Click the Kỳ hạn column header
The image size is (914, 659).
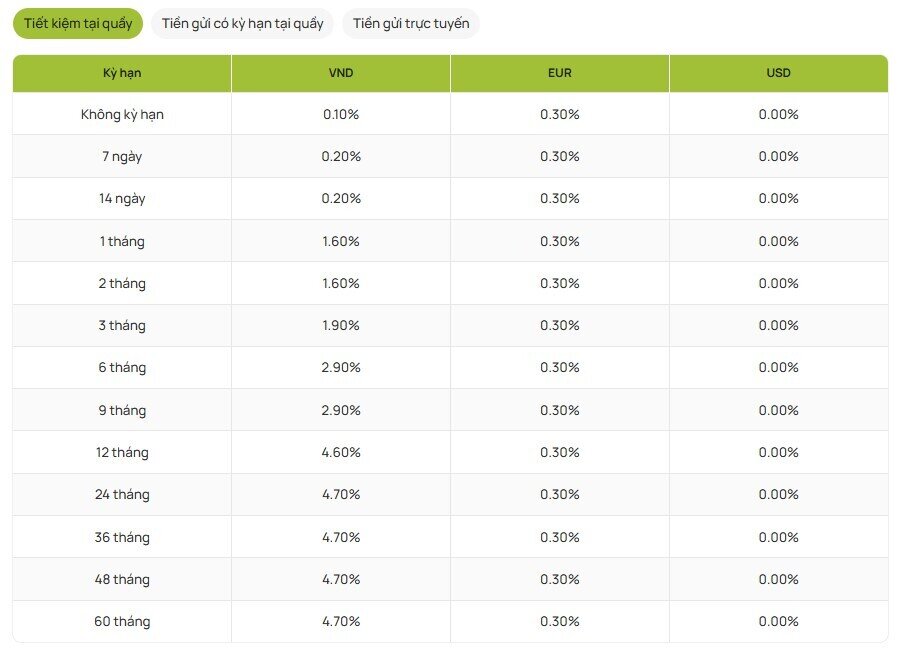click(x=122, y=73)
